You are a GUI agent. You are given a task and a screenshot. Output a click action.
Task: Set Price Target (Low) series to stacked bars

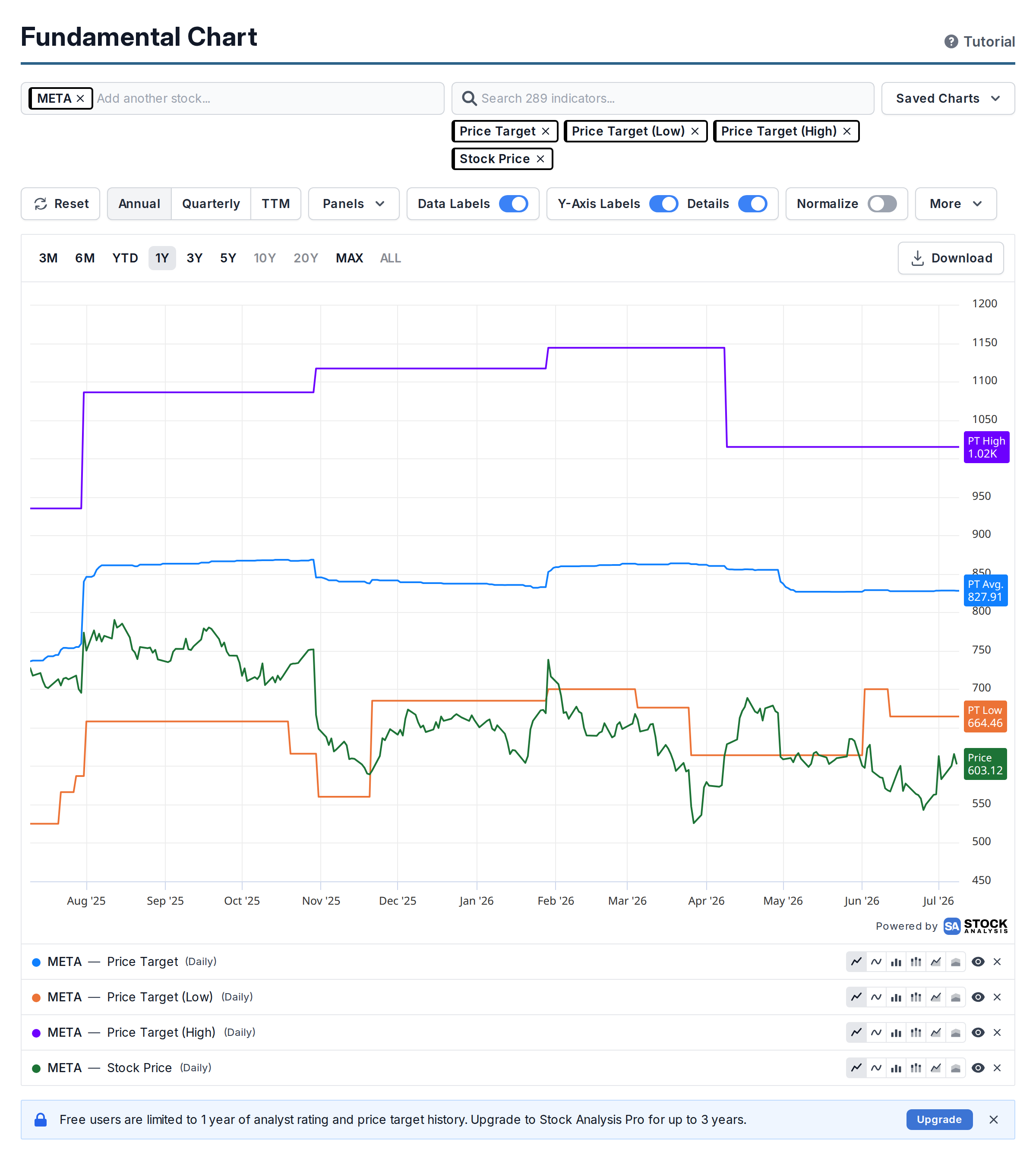(916, 997)
